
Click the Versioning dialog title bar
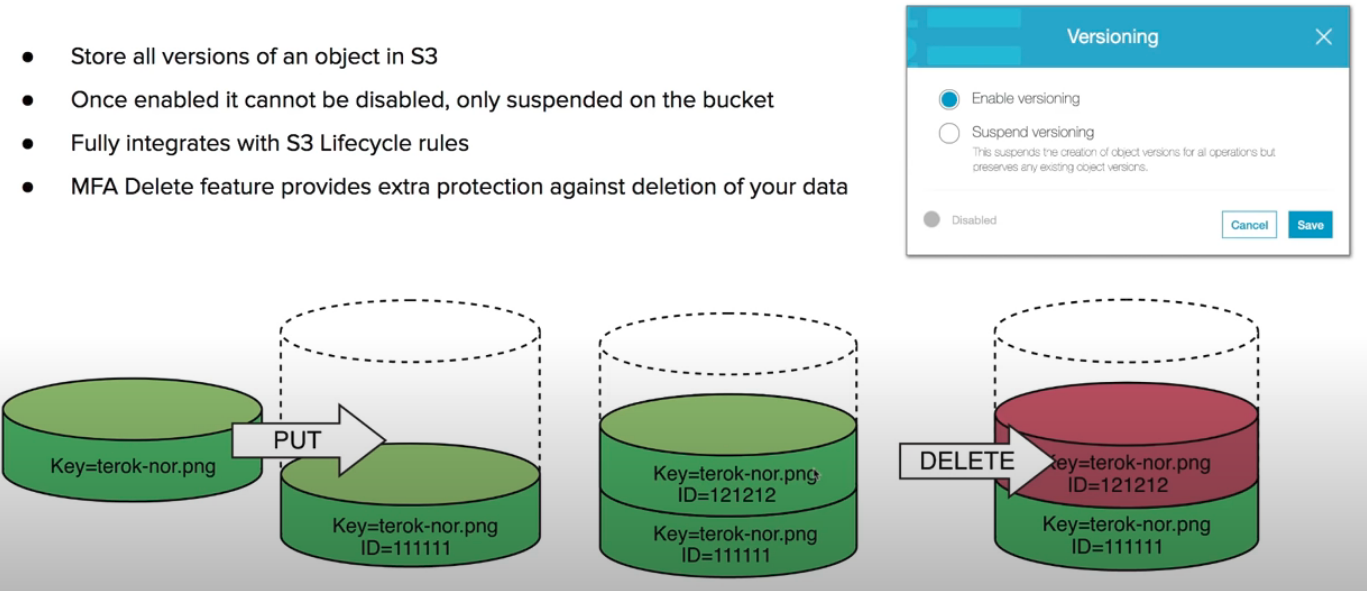point(1112,36)
